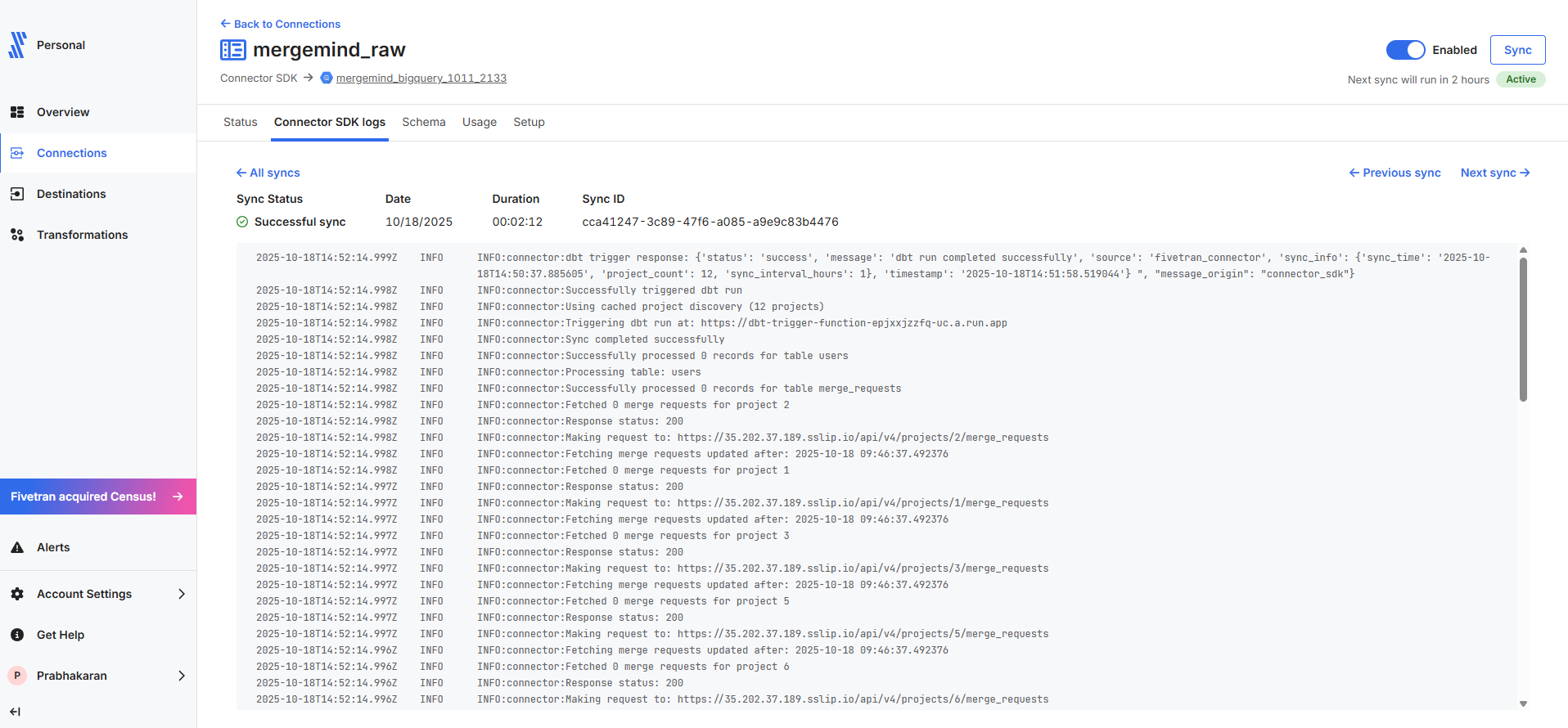Expand the Account Settings chevron
1568x728 pixels.
182,594
